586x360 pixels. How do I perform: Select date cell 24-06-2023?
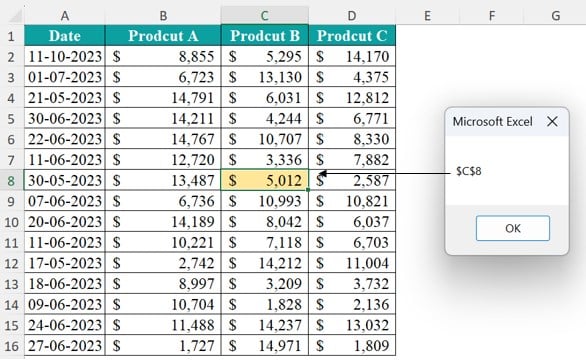tap(65, 325)
